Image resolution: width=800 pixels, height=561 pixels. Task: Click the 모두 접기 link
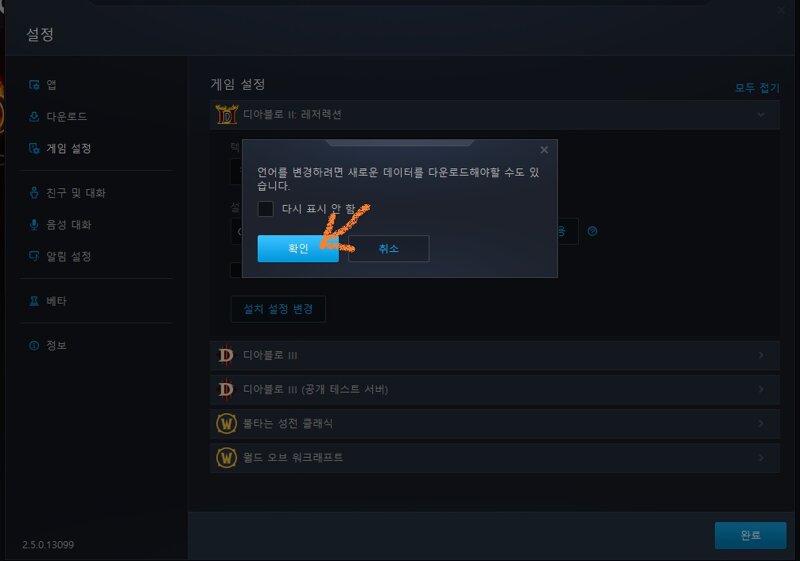pyautogui.click(x=757, y=88)
